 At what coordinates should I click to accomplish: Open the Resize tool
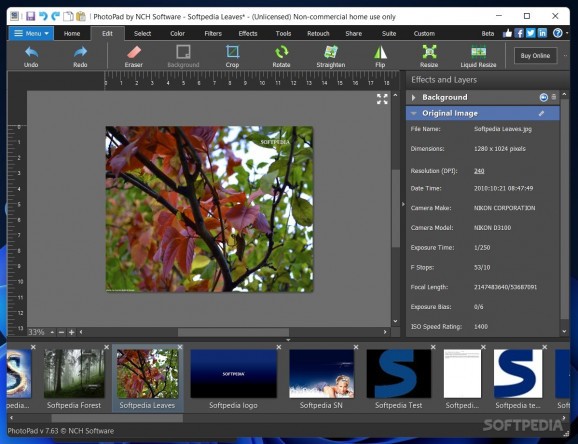click(429, 56)
